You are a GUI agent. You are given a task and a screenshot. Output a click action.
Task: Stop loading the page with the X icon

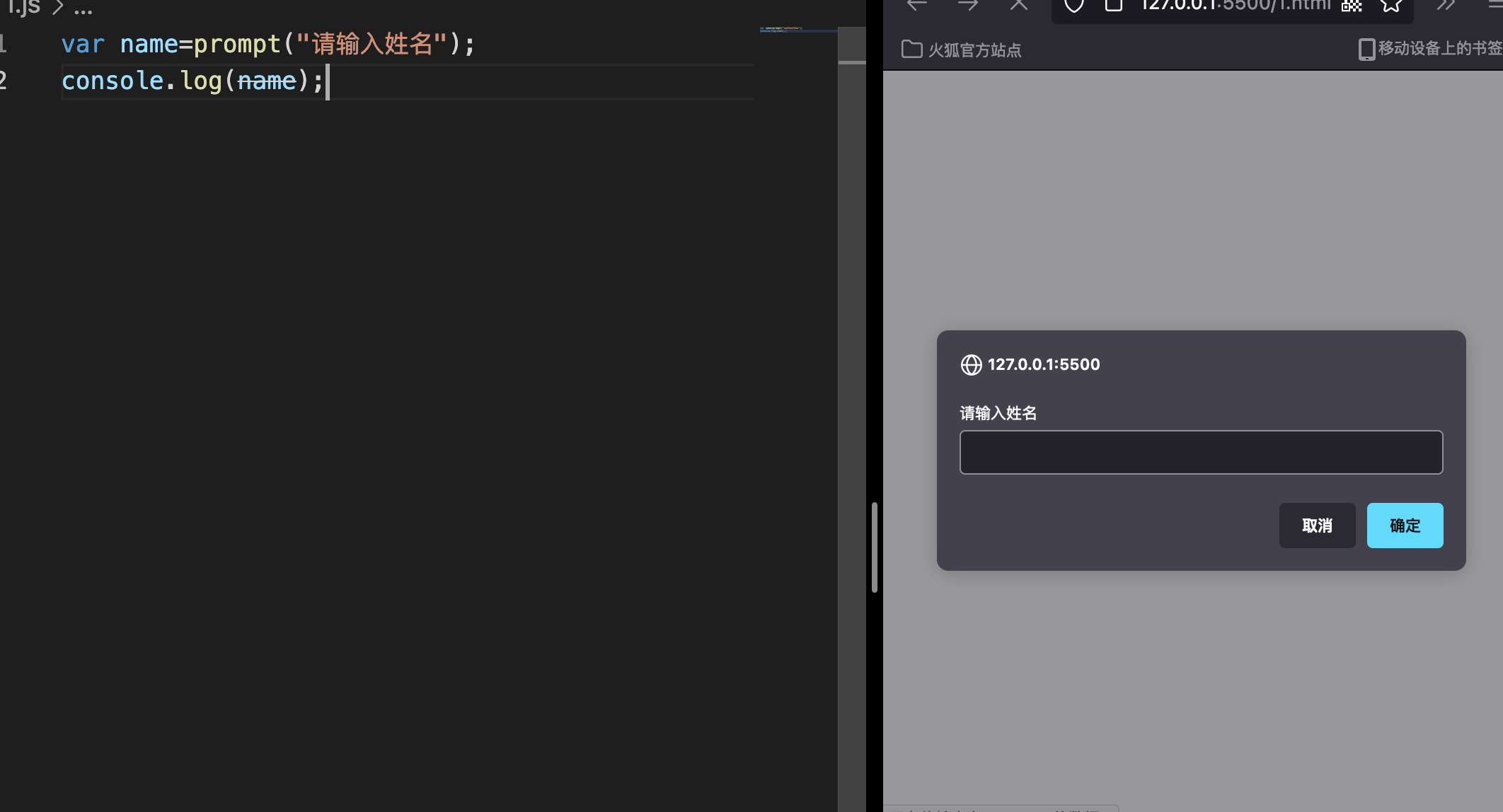1018,6
